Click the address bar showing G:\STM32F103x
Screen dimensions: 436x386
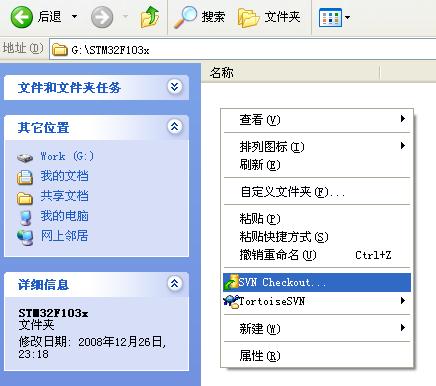click(243, 50)
